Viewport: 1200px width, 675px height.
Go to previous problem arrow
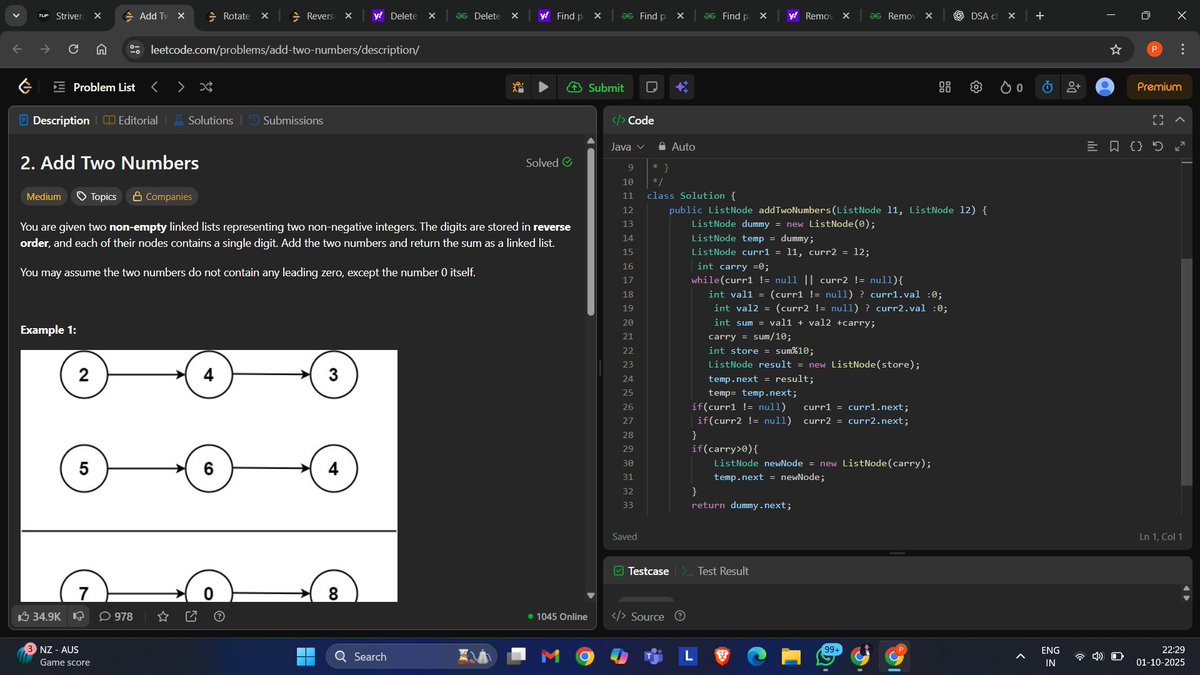tap(154, 87)
